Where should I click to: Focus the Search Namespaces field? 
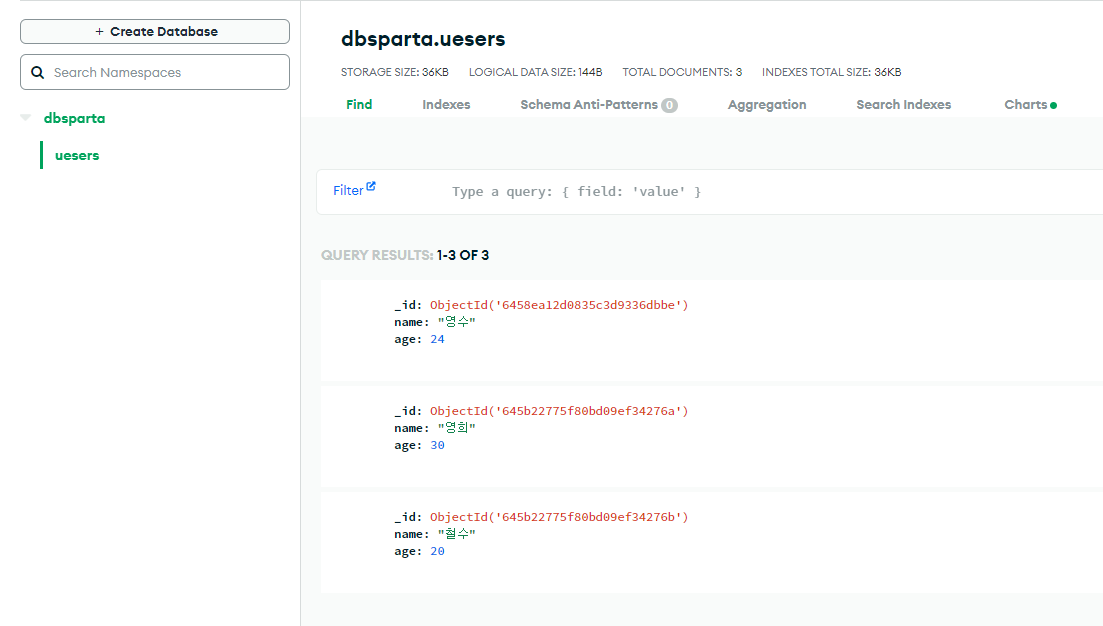(x=155, y=72)
